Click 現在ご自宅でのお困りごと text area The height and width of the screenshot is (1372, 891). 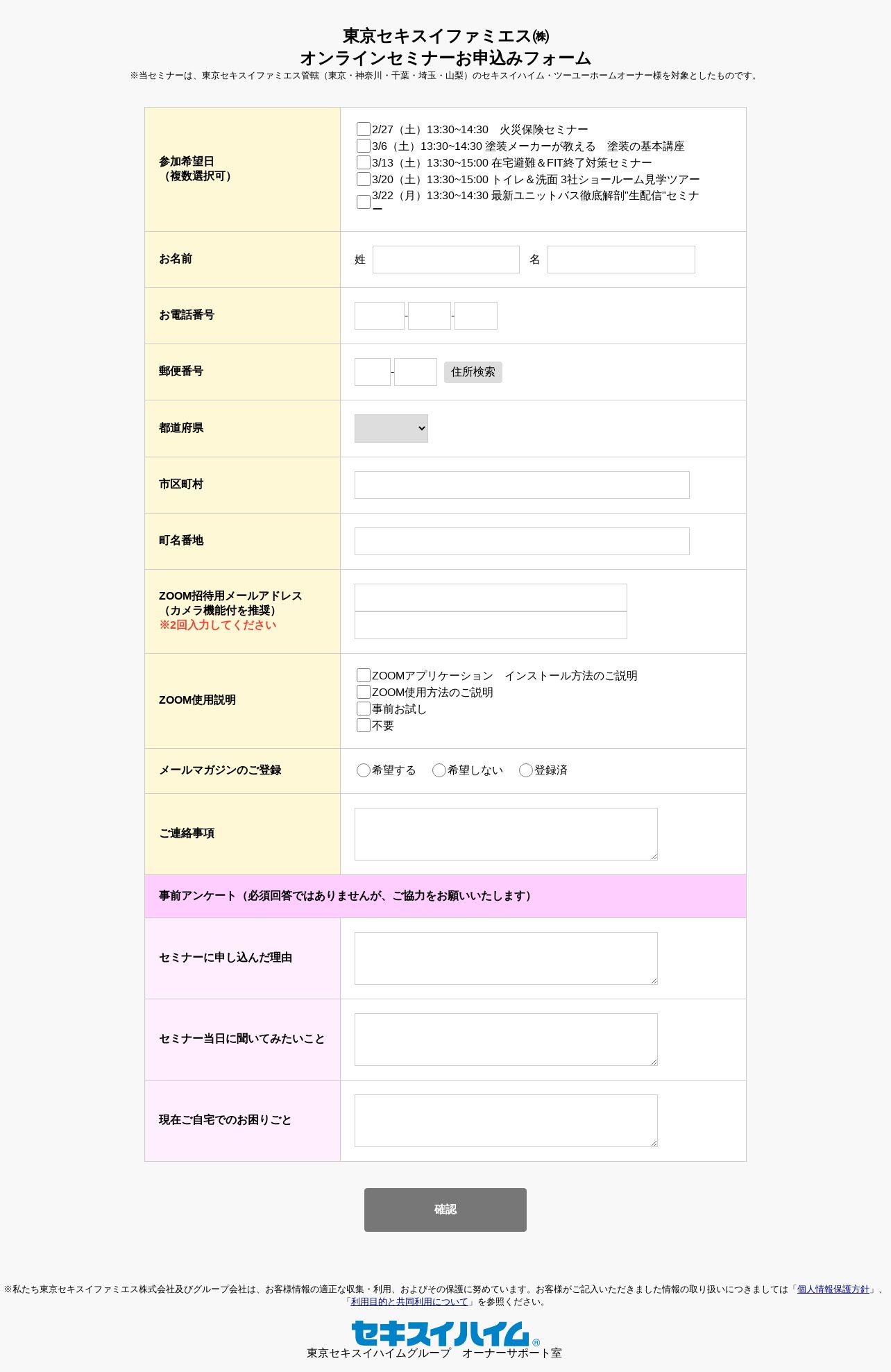[x=506, y=1121]
